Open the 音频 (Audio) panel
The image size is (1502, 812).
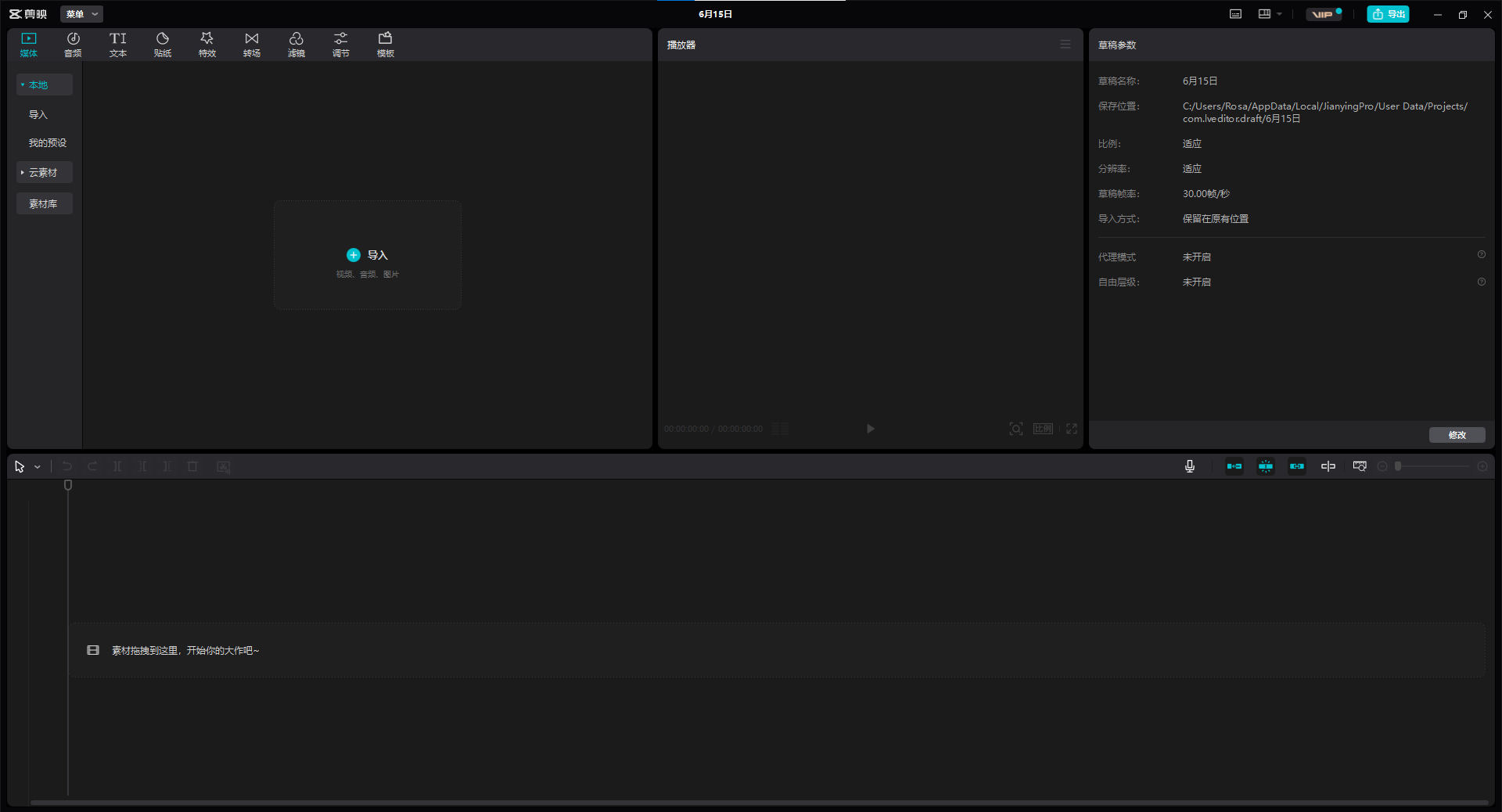coord(73,45)
